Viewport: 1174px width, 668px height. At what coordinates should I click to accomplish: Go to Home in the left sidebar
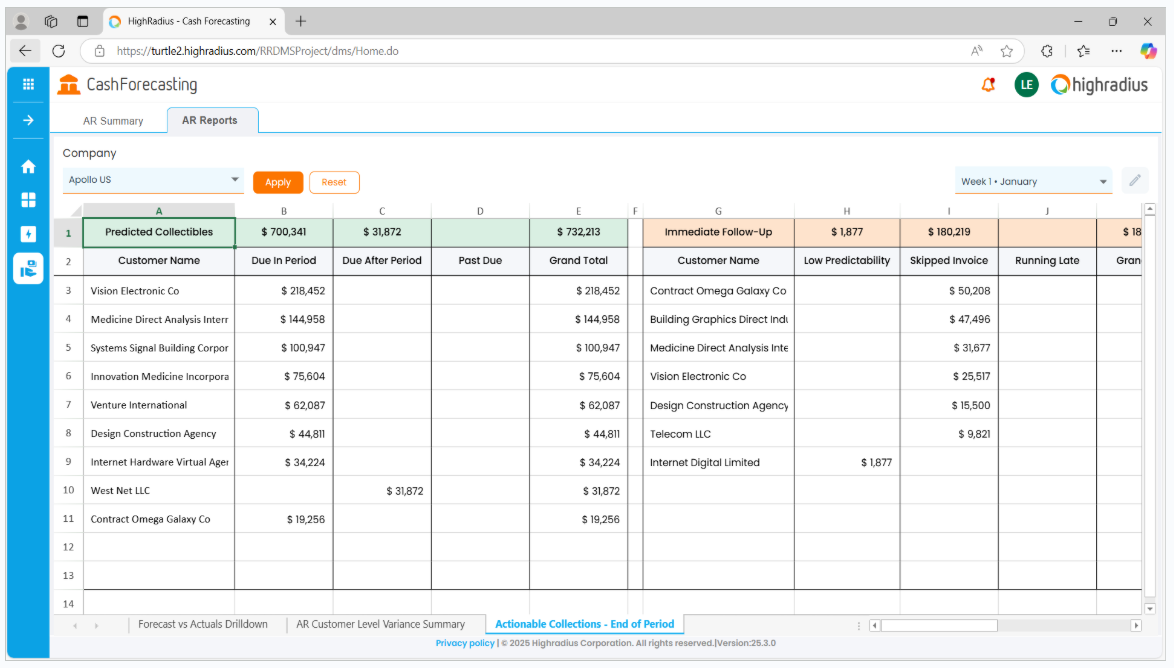tap(28, 166)
